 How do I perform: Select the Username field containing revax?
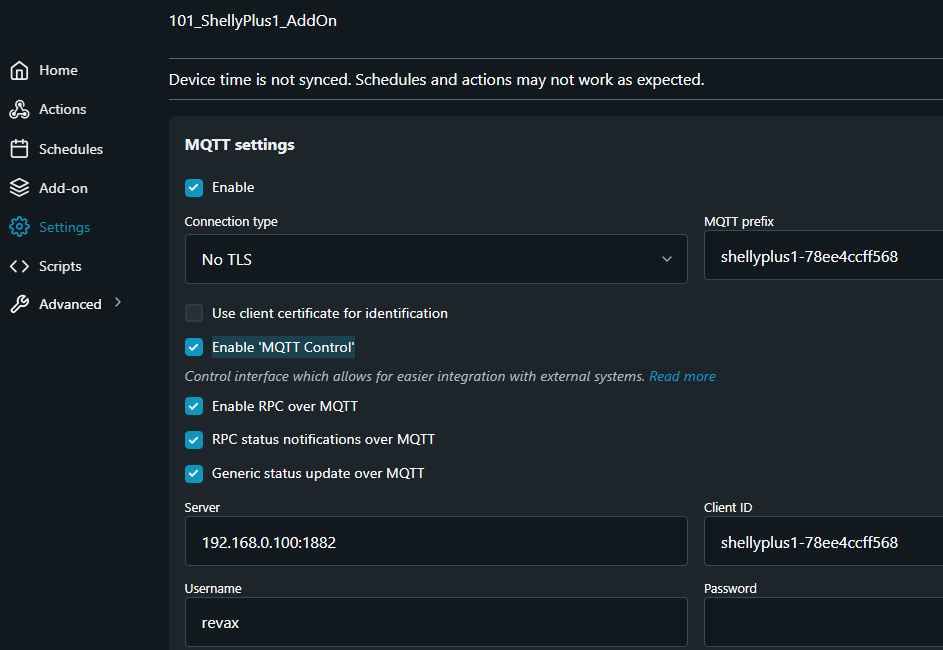[x=436, y=622]
